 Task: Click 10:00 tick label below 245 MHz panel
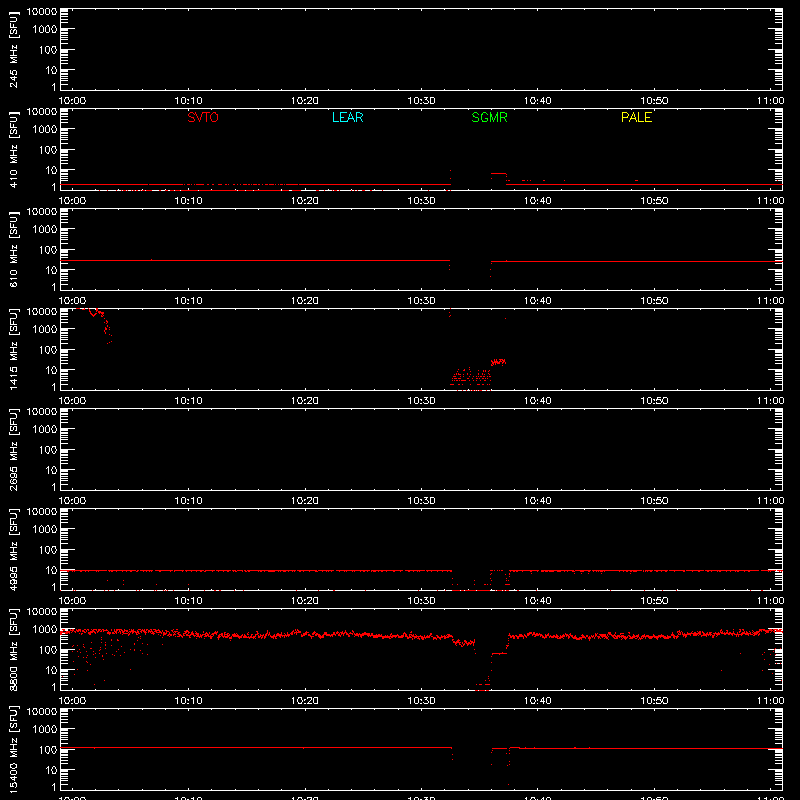[x=72, y=101]
